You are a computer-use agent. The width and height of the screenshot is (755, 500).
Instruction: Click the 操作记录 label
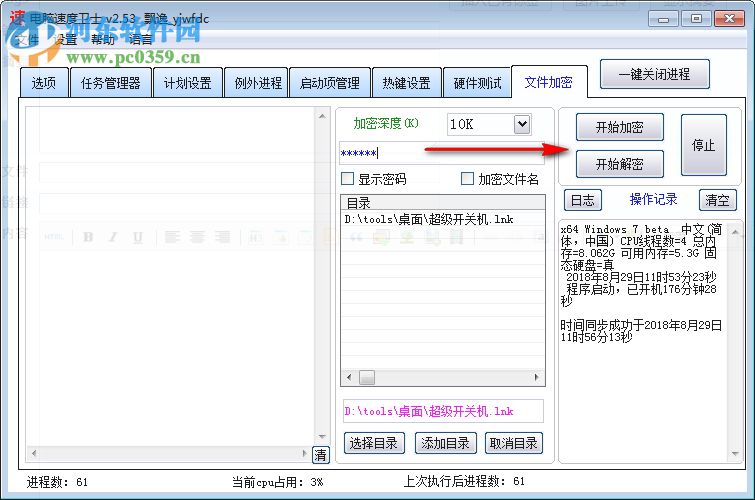pyautogui.click(x=653, y=199)
